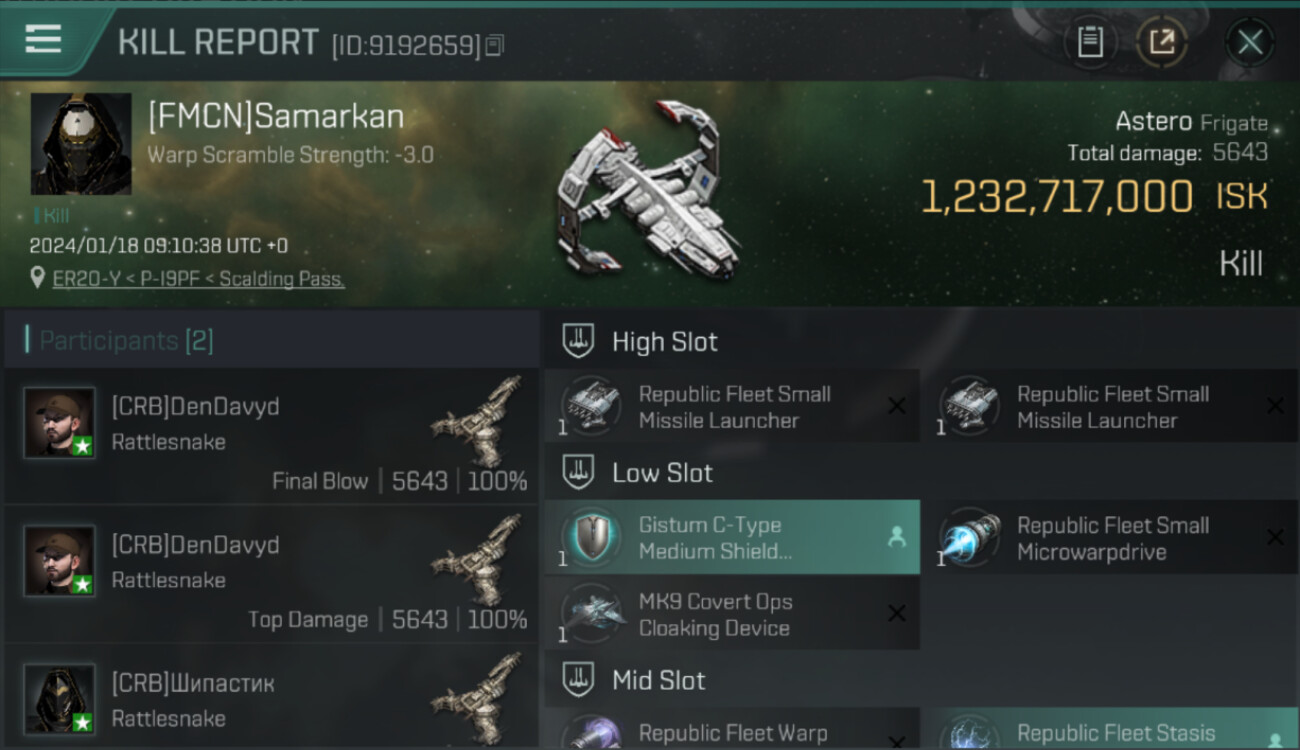The width and height of the screenshot is (1300, 750).
Task: Open DenDavyd Final Blow participant entry
Action: coord(271,436)
